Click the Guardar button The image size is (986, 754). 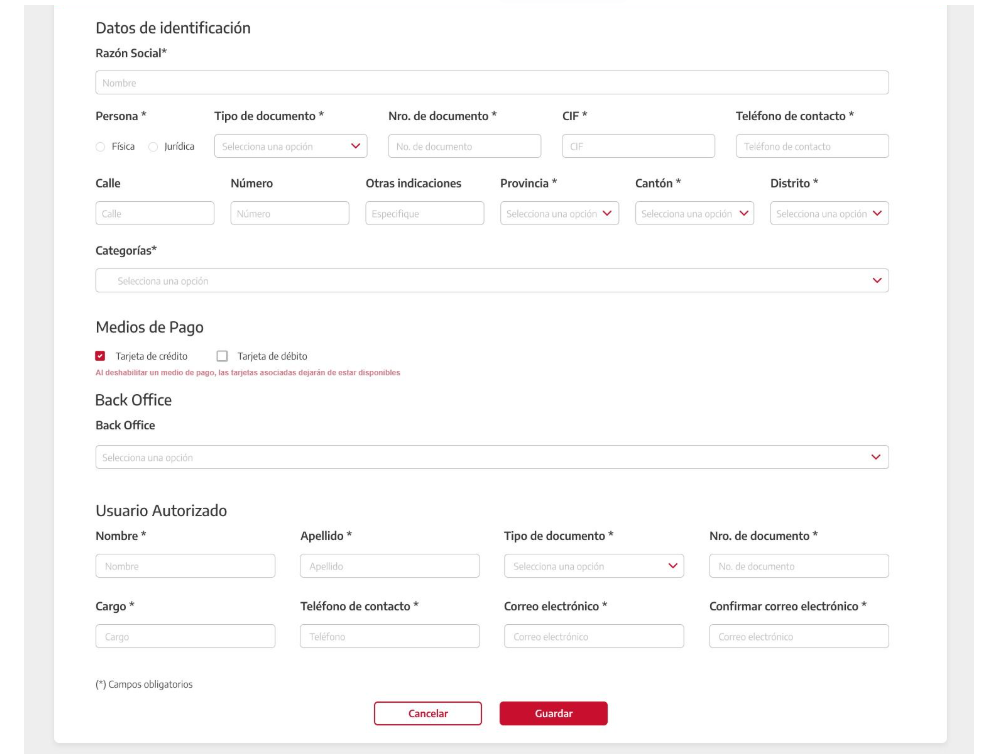(553, 713)
